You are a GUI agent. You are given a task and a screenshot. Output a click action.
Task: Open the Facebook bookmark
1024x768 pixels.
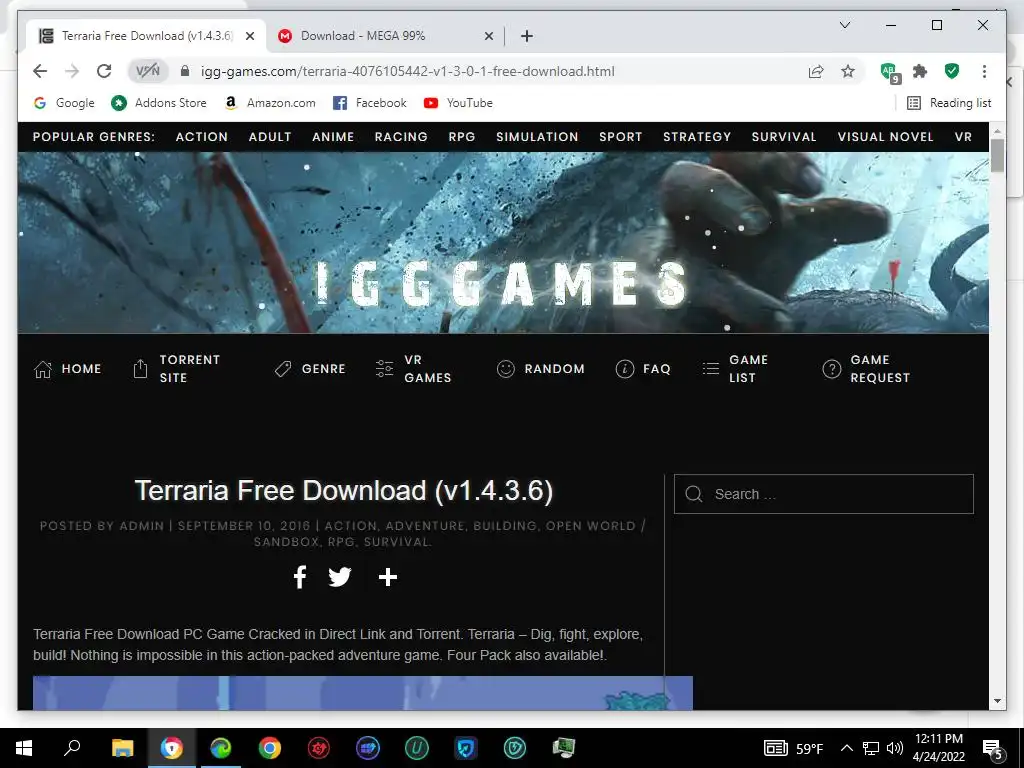370,103
